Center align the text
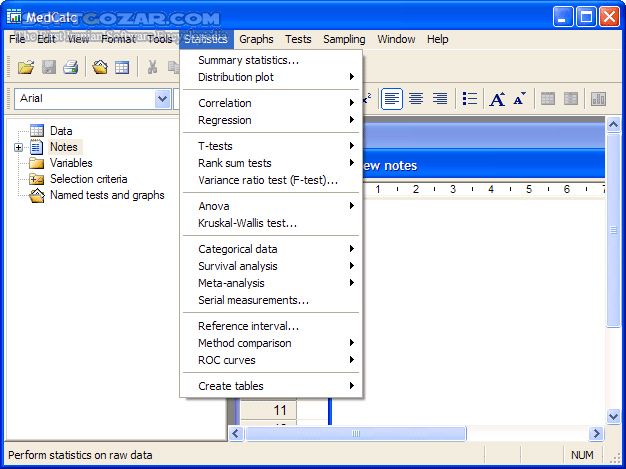 pos(415,99)
